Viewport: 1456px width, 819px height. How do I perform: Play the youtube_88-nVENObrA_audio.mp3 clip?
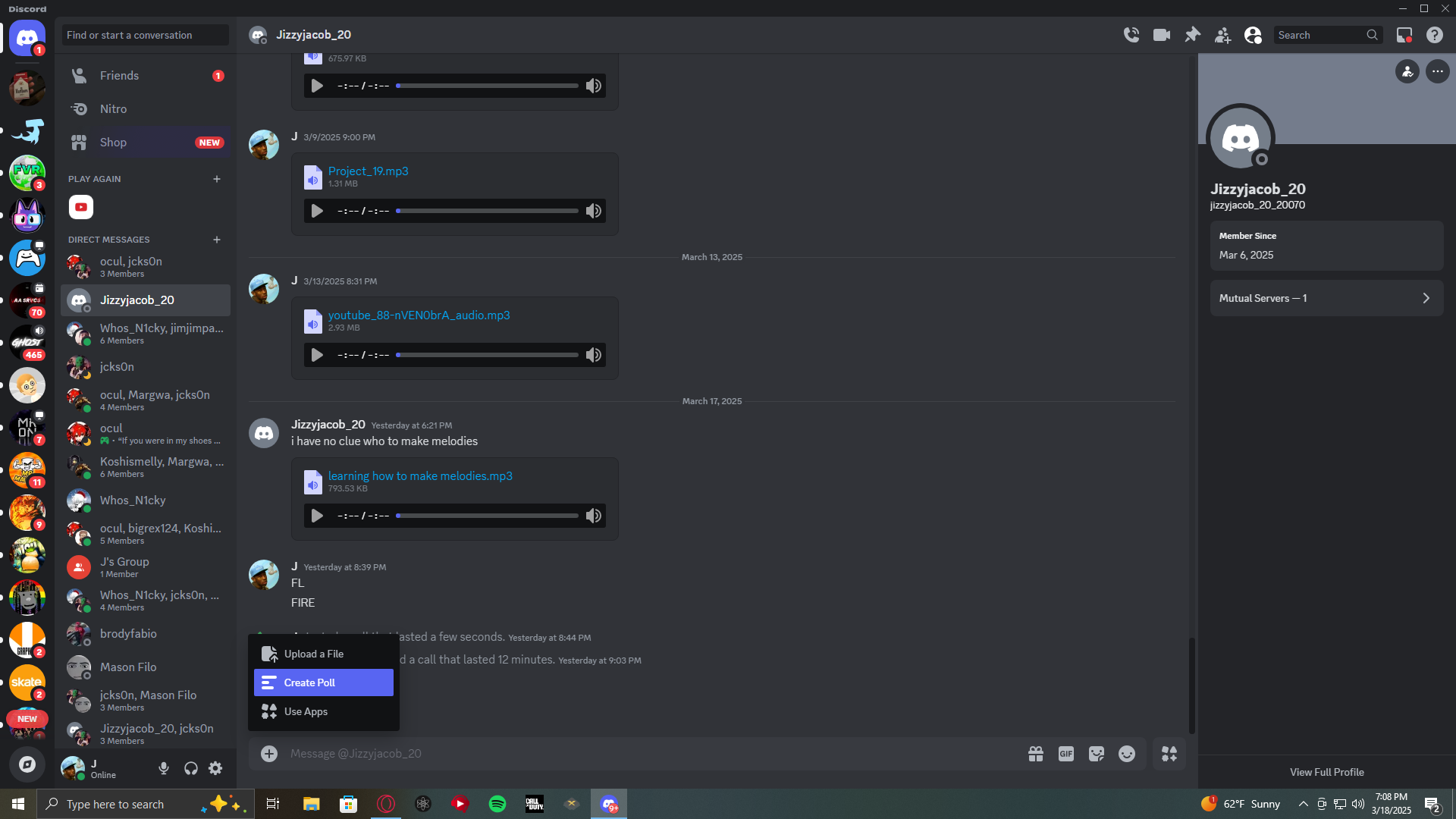[317, 355]
